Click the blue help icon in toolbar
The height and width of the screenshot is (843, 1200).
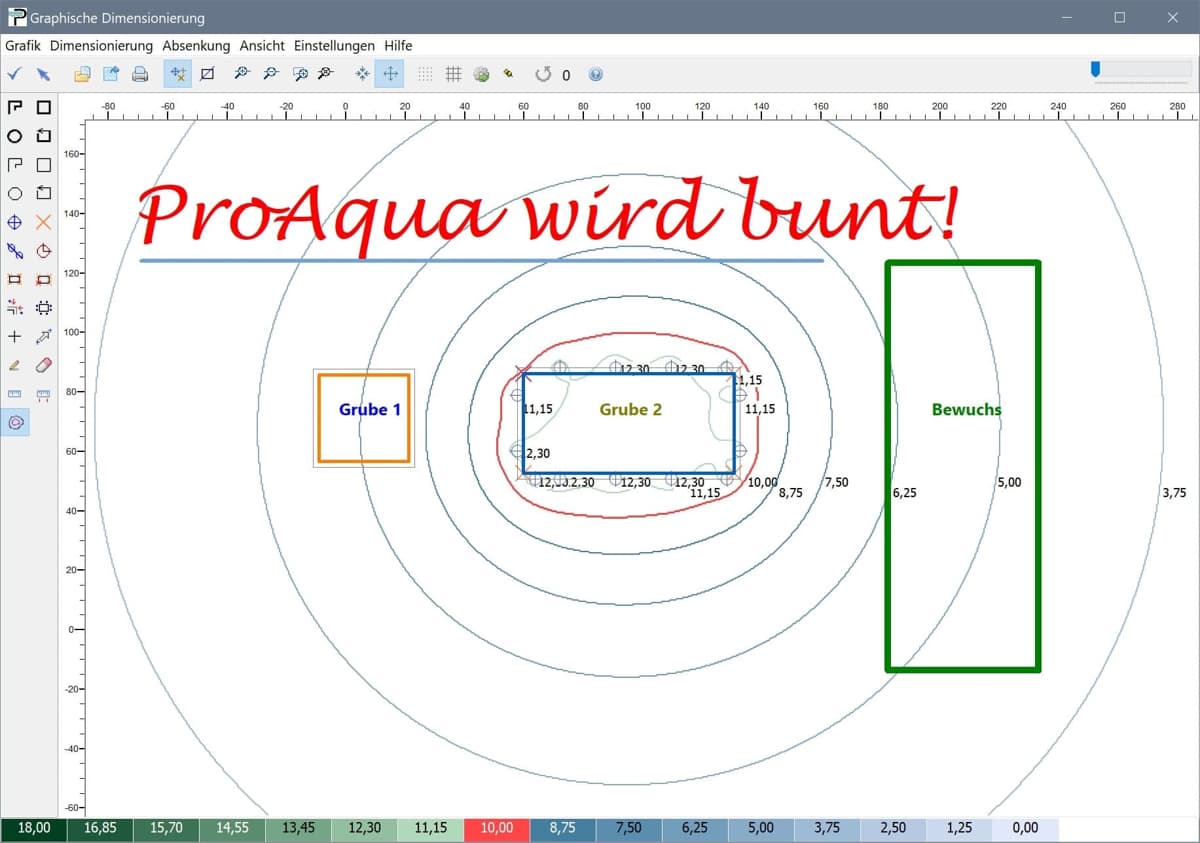596,74
